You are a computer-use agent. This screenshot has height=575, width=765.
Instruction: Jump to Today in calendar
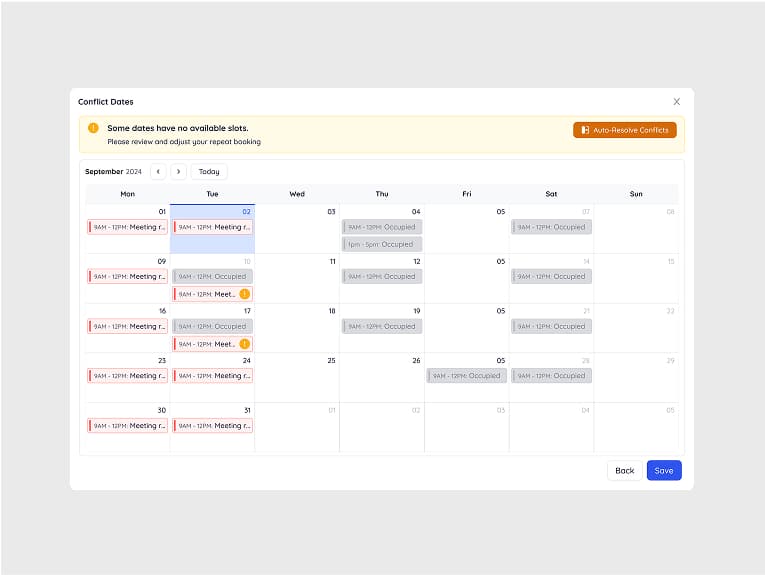(209, 172)
